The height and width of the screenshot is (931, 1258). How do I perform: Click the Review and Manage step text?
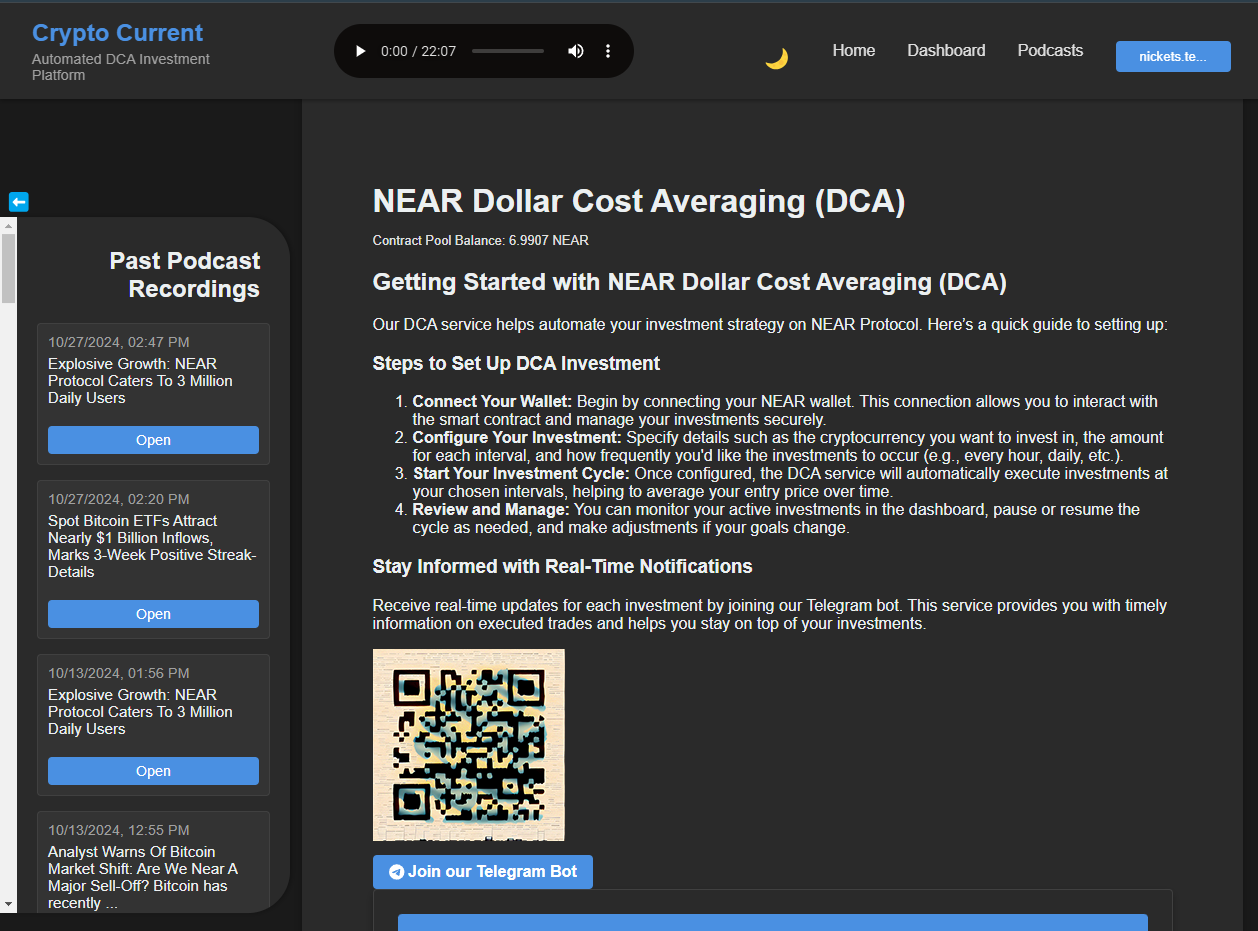[x=776, y=518]
